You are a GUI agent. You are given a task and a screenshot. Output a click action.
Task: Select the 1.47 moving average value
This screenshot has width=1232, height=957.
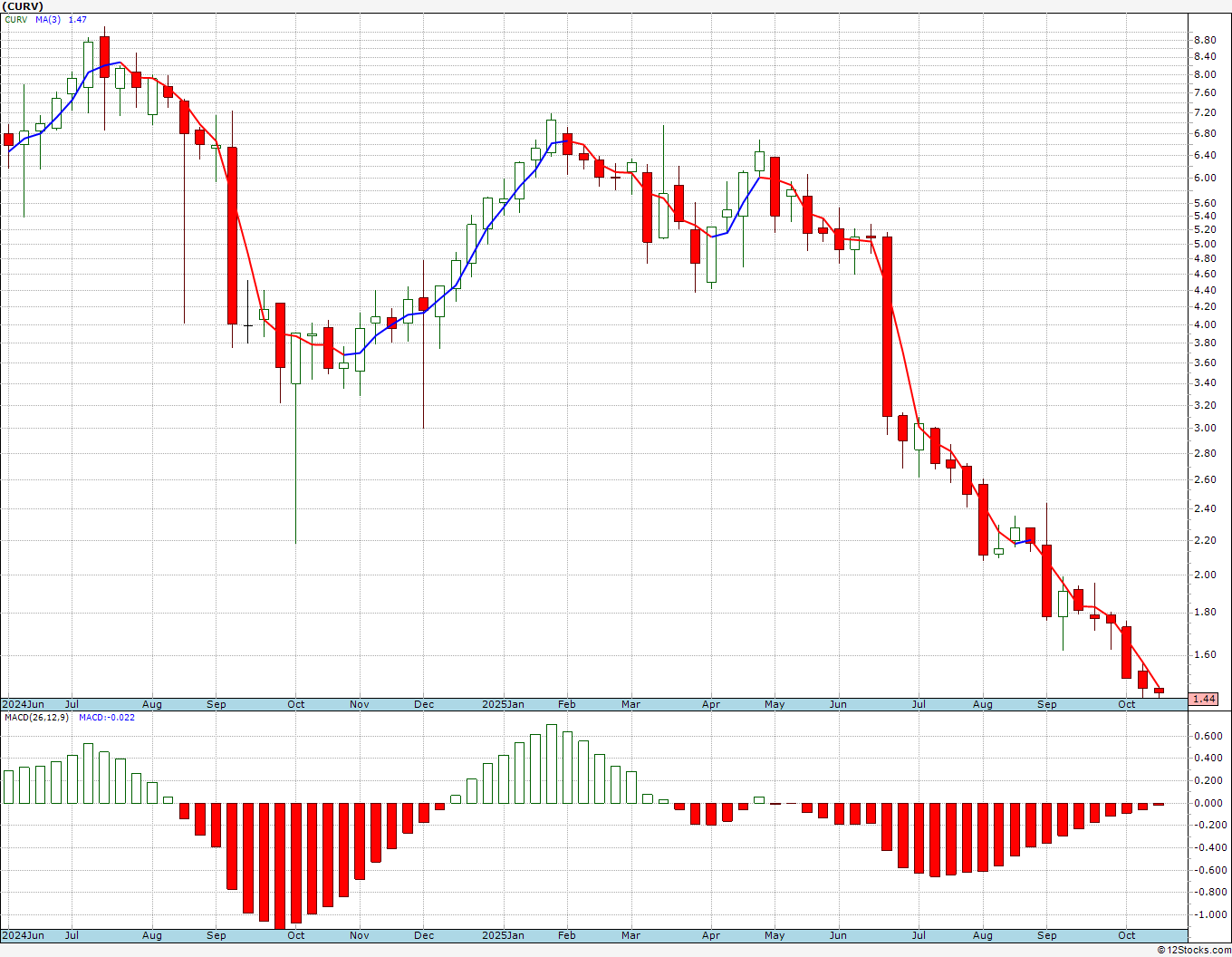78,20
